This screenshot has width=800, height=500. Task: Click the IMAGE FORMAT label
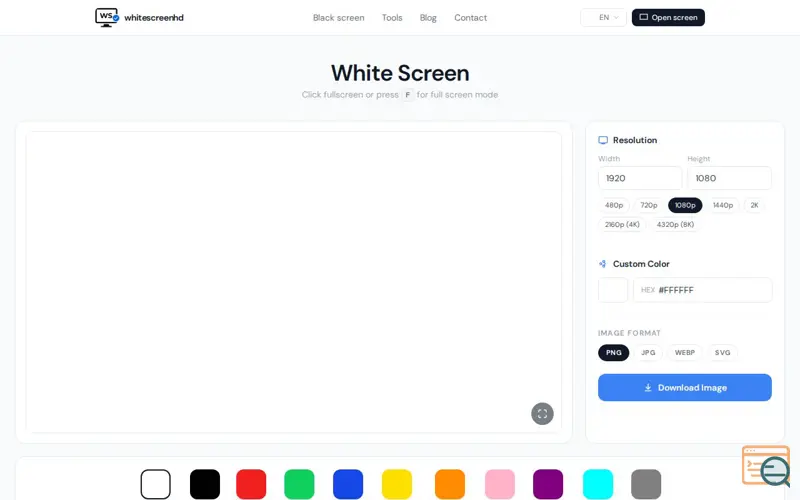pyautogui.click(x=629, y=333)
